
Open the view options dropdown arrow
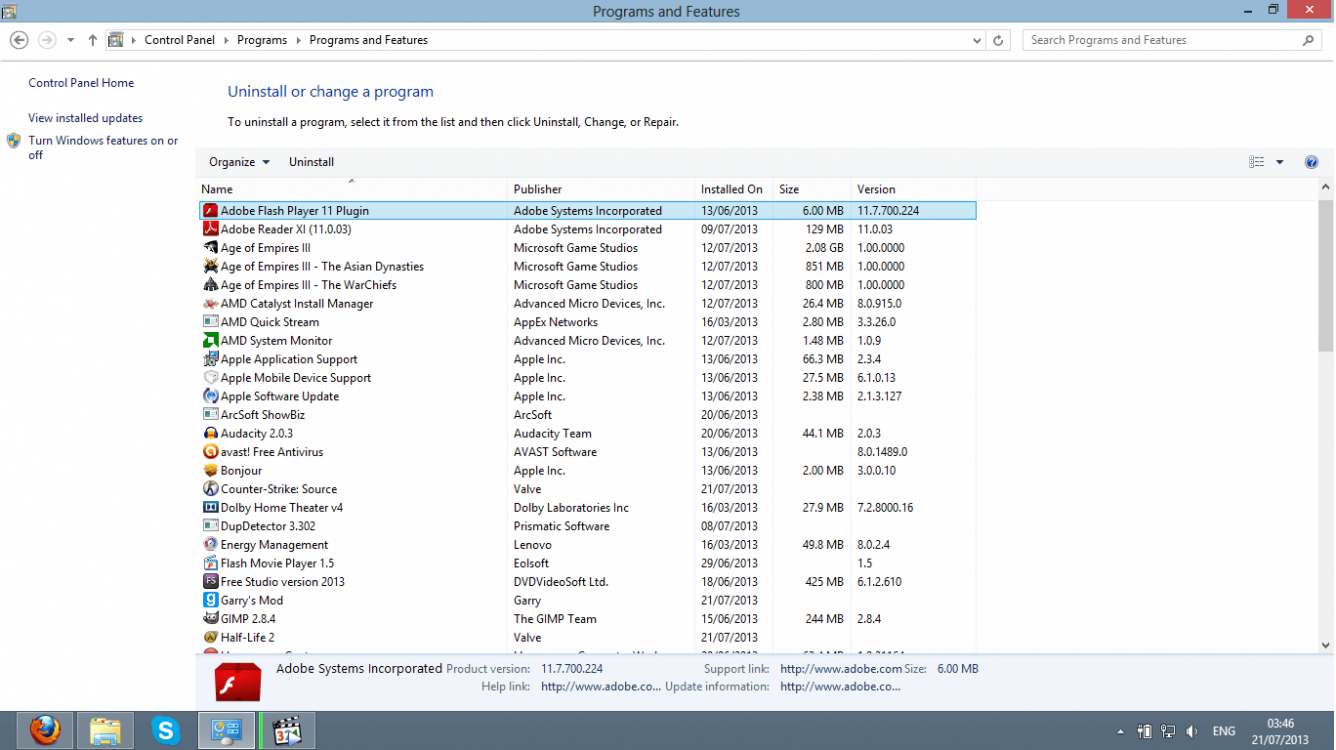coord(1279,162)
